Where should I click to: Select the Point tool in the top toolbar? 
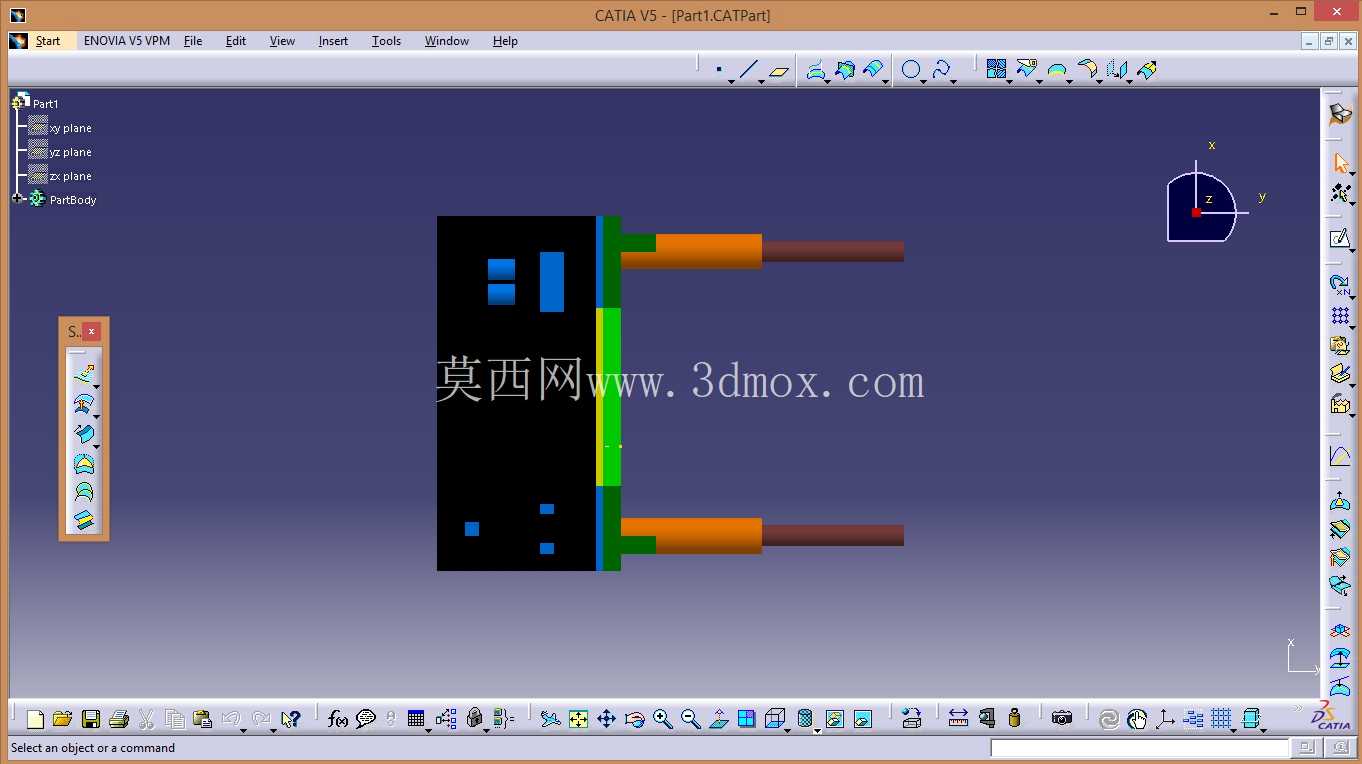[x=719, y=70]
